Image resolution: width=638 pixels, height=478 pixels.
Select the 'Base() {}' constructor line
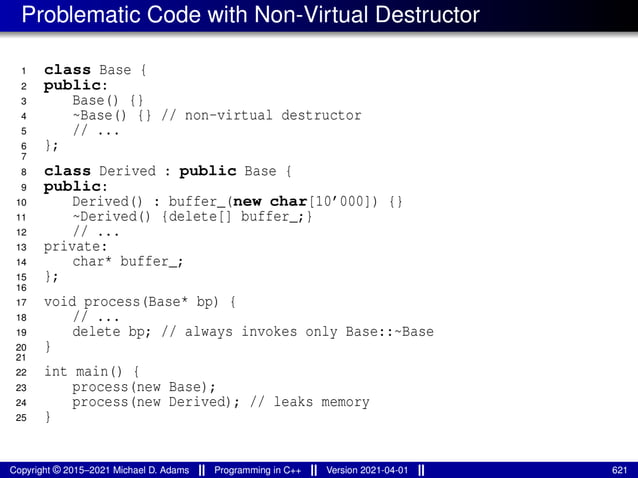coord(108,100)
